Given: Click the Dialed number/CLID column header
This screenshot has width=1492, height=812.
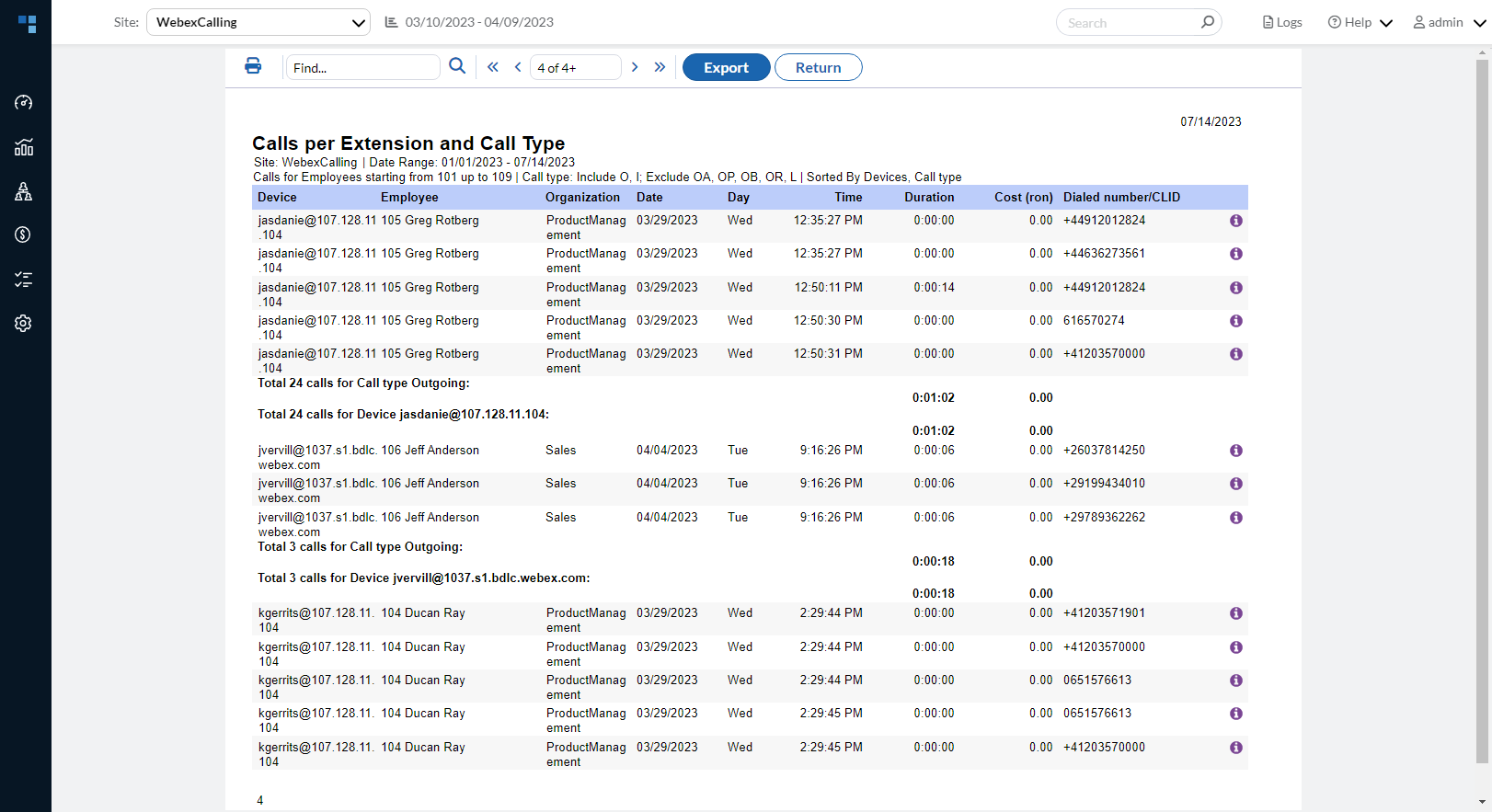Looking at the screenshot, I should point(1121,197).
